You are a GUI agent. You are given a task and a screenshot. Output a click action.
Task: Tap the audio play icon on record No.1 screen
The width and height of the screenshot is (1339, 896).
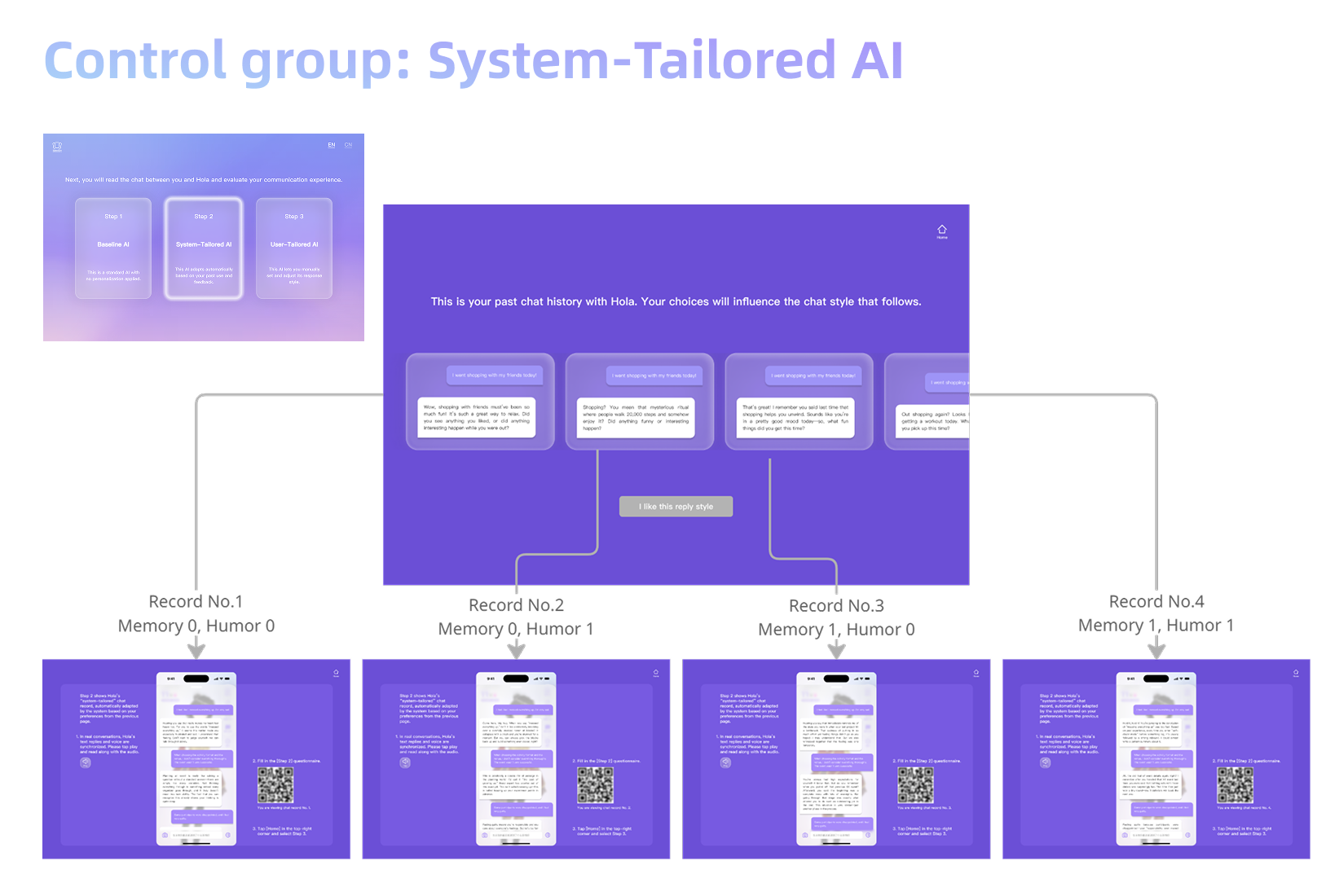point(86,763)
